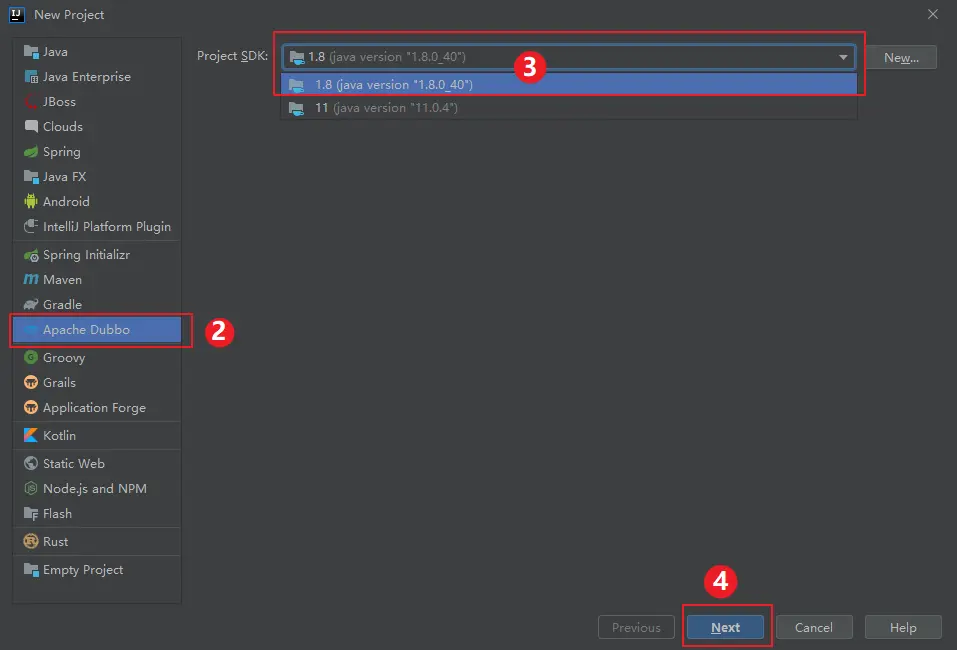Select the Android robot icon
Viewport: 957px width, 650px height.
point(31,201)
